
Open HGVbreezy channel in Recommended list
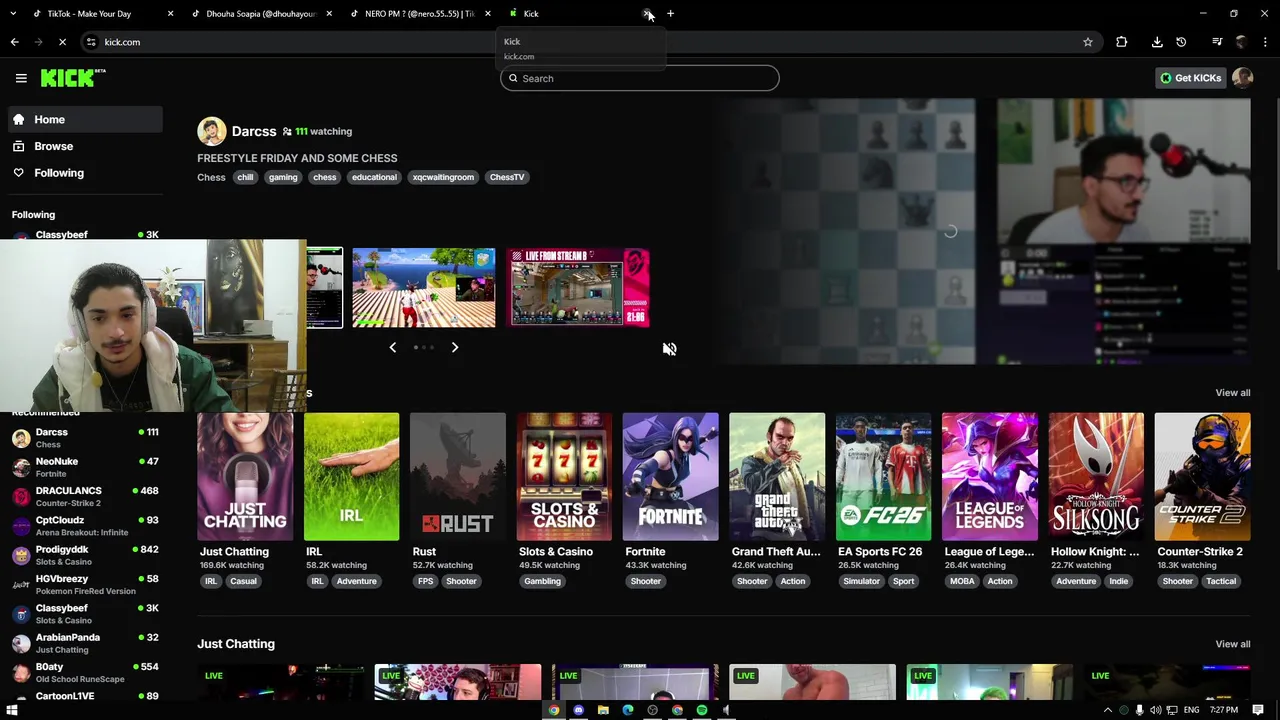[85, 585]
